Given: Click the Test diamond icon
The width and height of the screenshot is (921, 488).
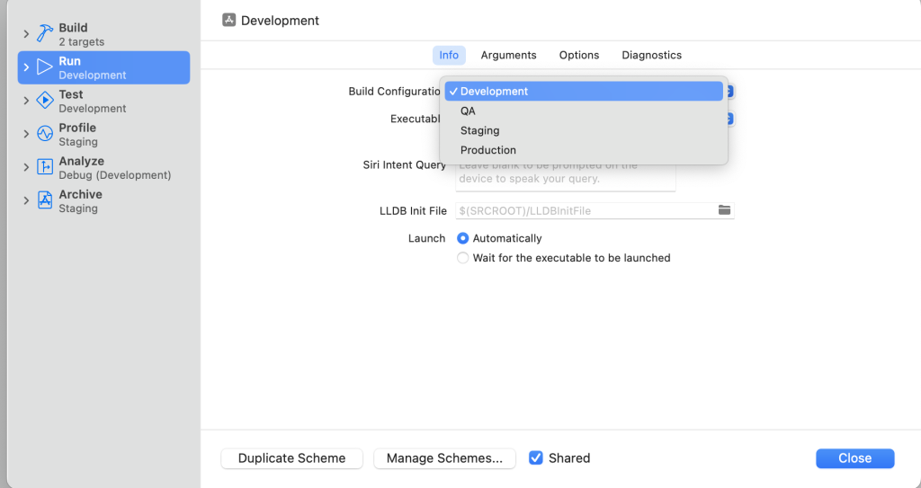Looking at the screenshot, I should (45, 100).
